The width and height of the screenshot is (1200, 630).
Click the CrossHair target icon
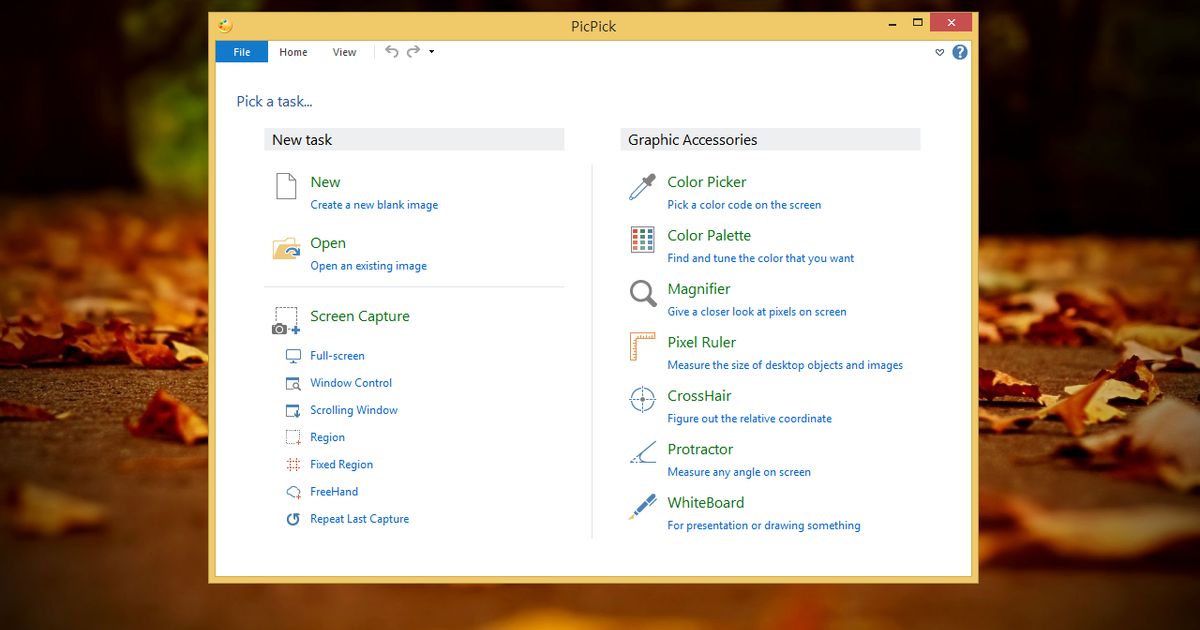pyautogui.click(x=642, y=400)
